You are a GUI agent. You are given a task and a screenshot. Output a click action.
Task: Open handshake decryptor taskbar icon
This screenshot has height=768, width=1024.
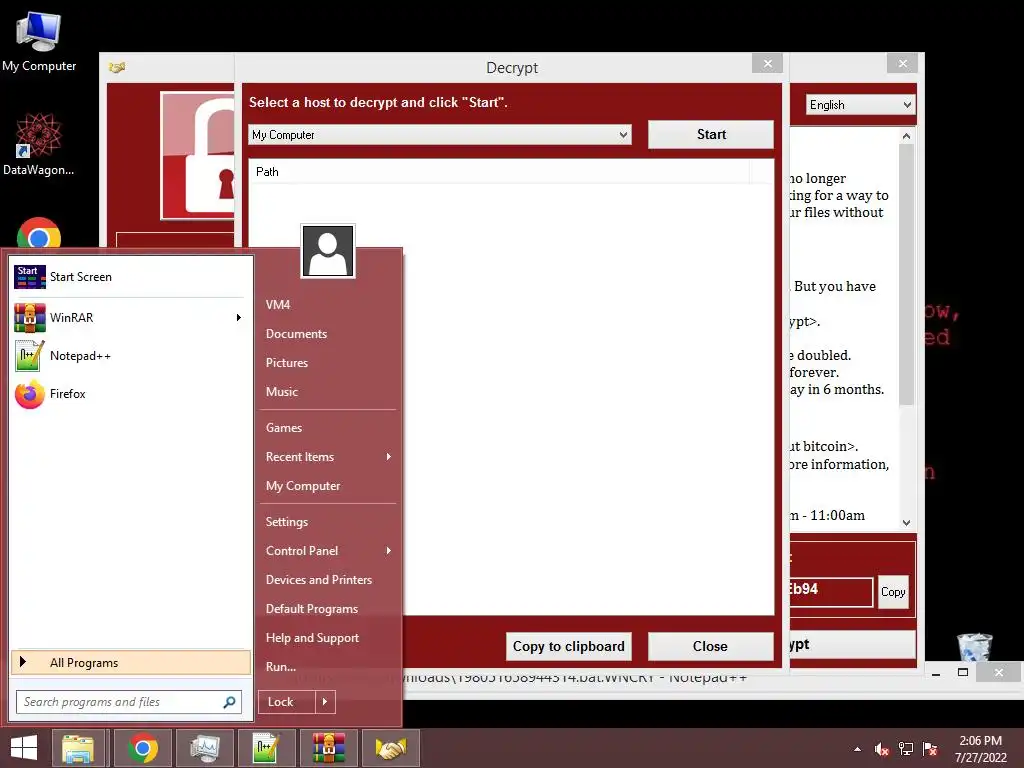(x=391, y=748)
